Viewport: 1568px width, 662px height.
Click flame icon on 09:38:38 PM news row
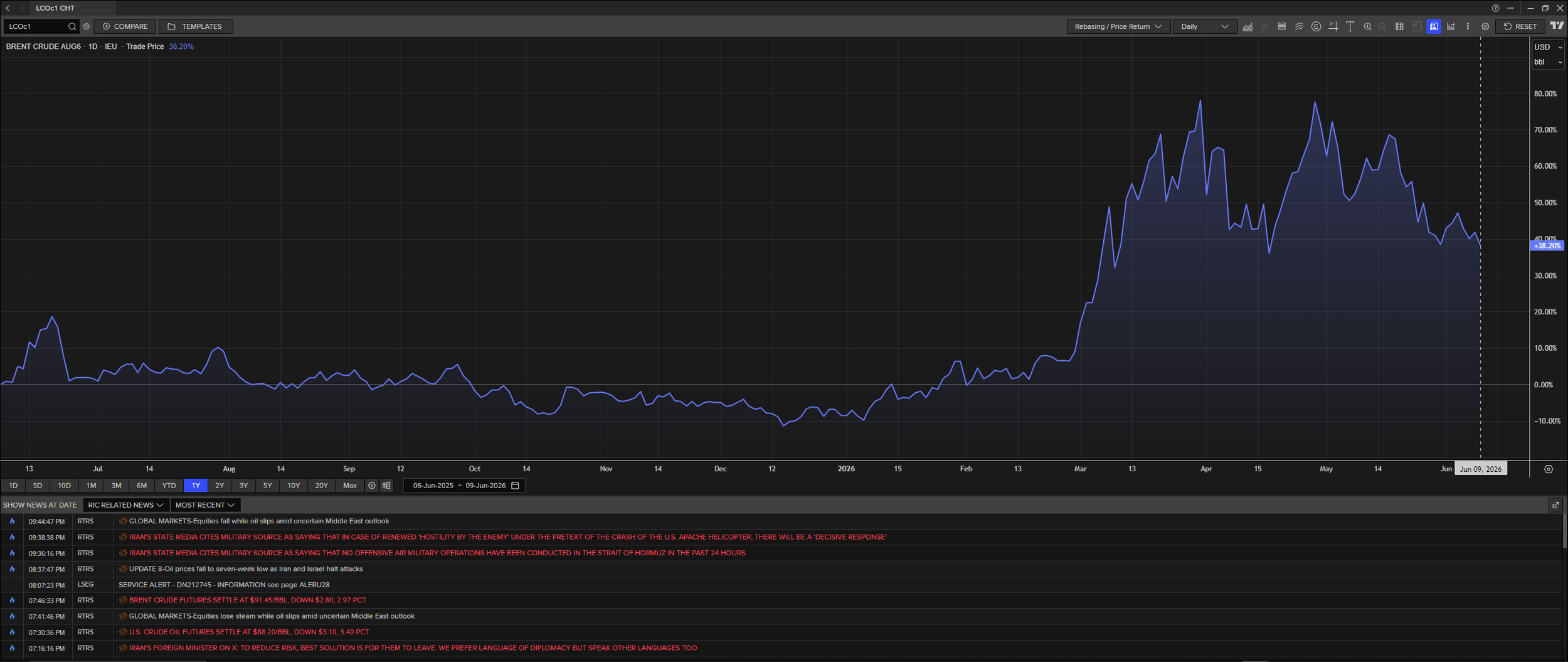tap(12, 537)
